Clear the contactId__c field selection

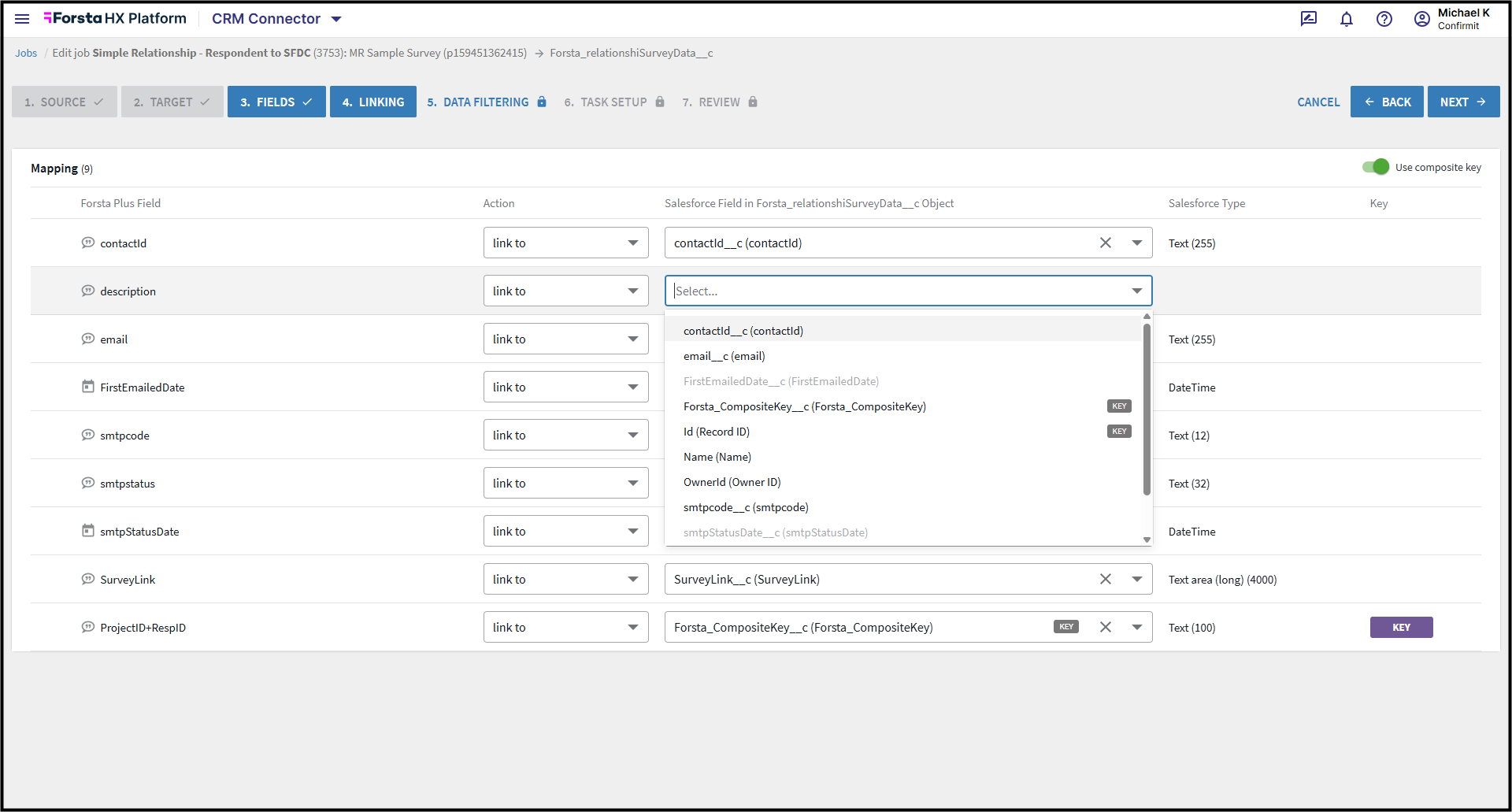coord(1106,243)
